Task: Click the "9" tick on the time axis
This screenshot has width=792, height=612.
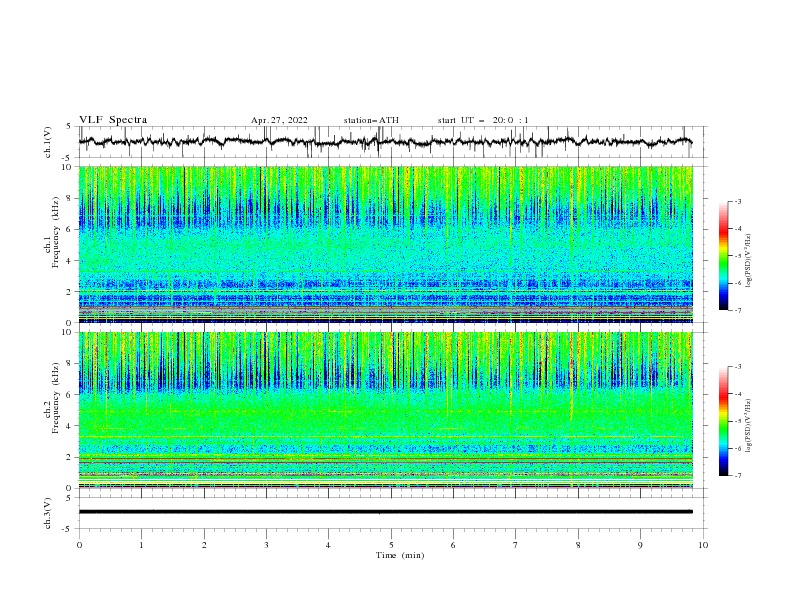Action: (x=640, y=545)
